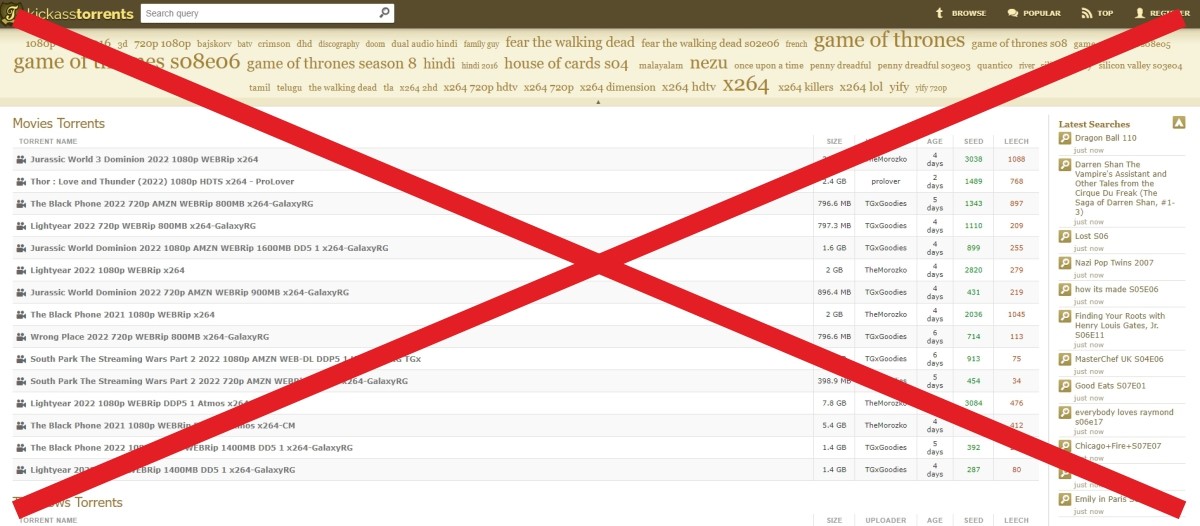Click search icon beside MasterChef UK S04E06
The image size is (1200, 526).
[x=1065, y=358]
